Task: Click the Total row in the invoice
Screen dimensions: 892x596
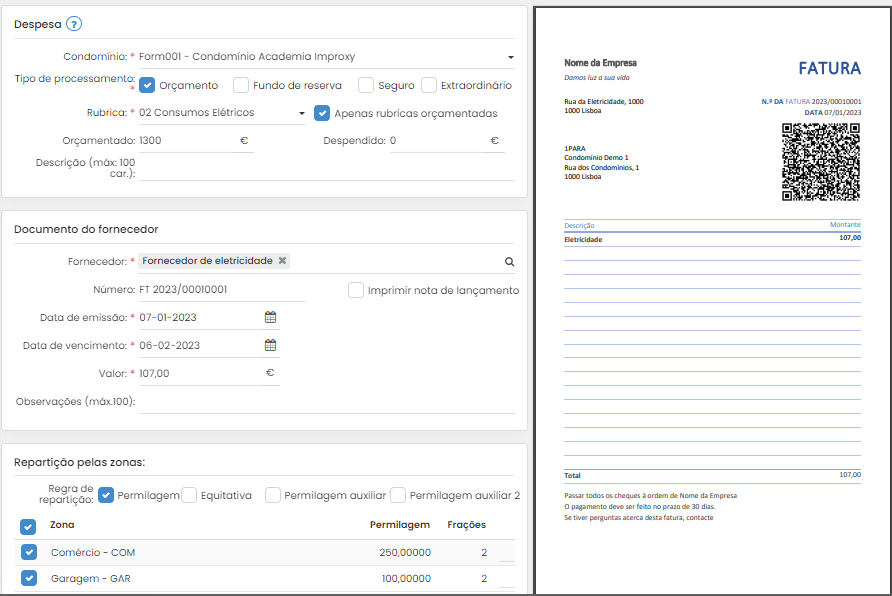Action: click(x=712, y=475)
